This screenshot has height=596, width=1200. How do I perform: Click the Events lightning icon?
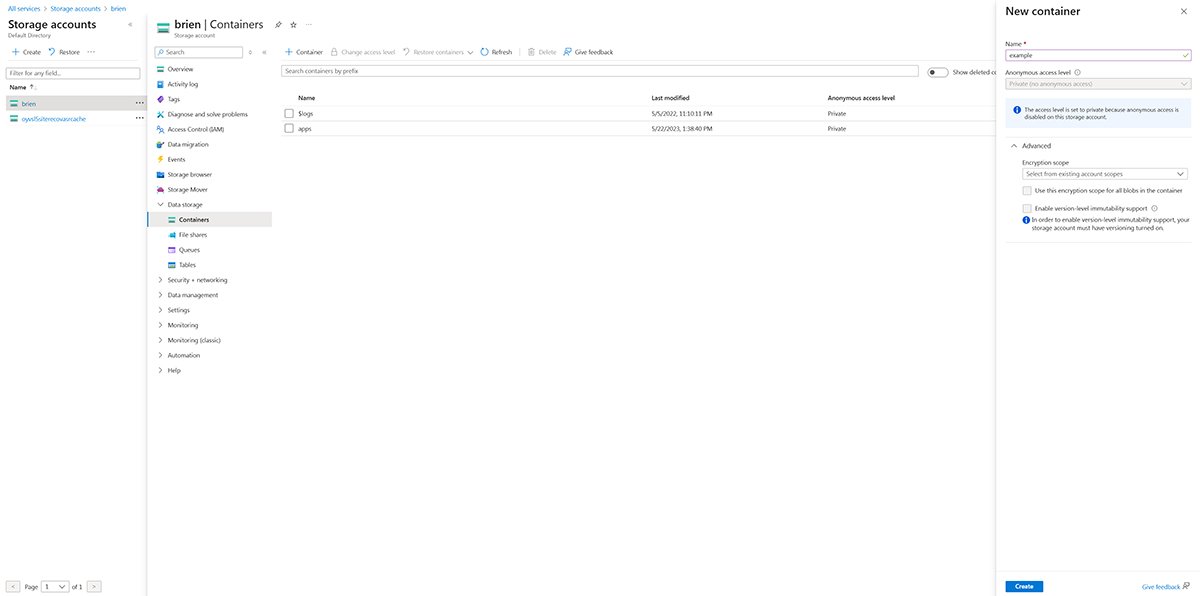[160, 159]
